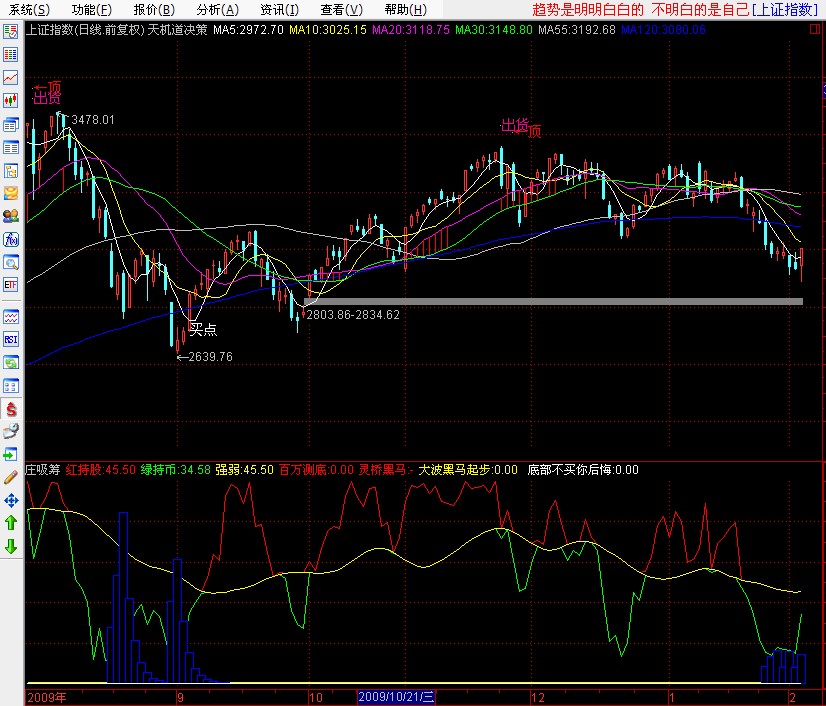Screen dimensions: 826x706
Task: Click the MA5:2972.70 label
Action: click(248, 30)
